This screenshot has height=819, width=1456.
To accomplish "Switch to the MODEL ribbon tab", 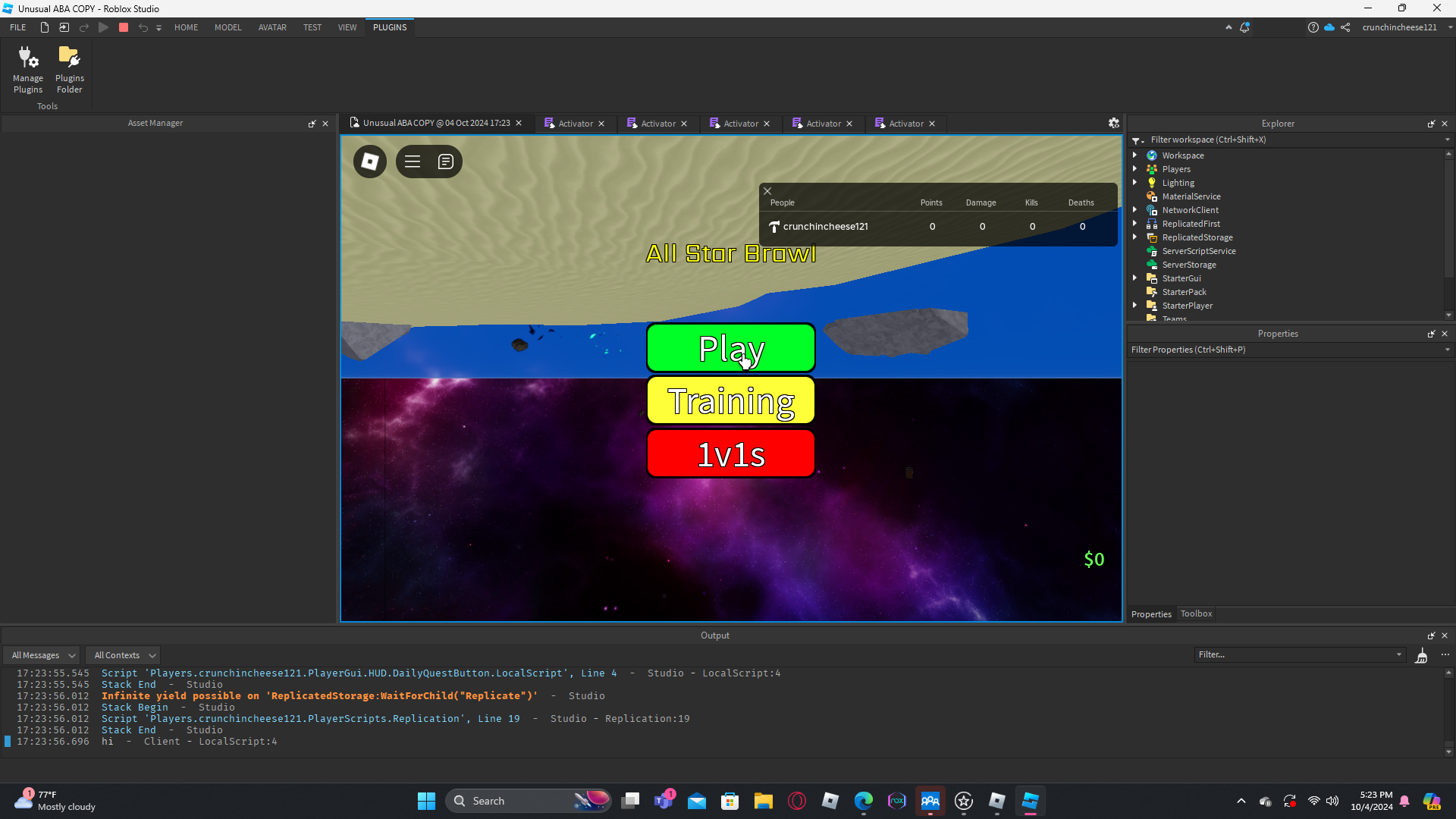I will pyautogui.click(x=228, y=27).
